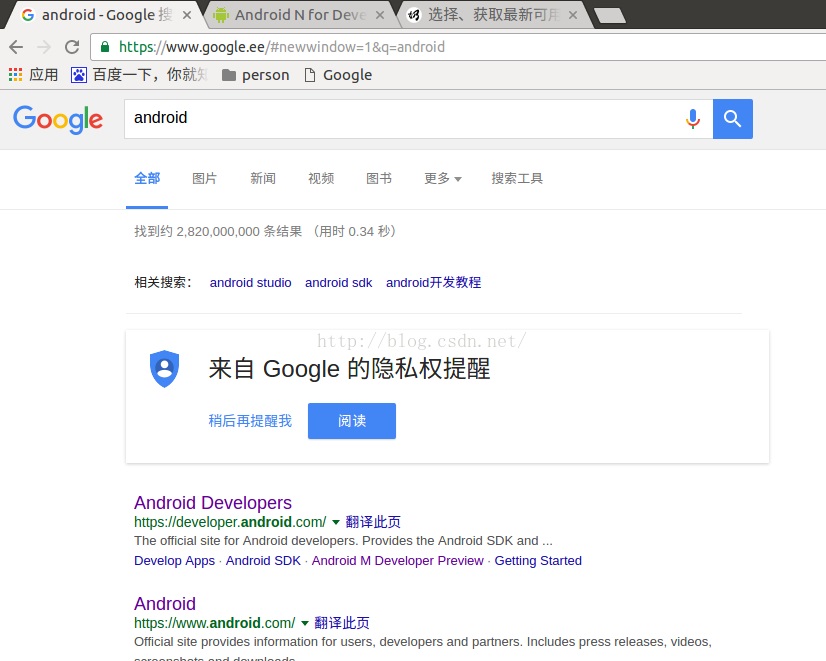This screenshot has height=661, width=826.
Task: Click the blue 阅读 button
Action: tap(352, 421)
